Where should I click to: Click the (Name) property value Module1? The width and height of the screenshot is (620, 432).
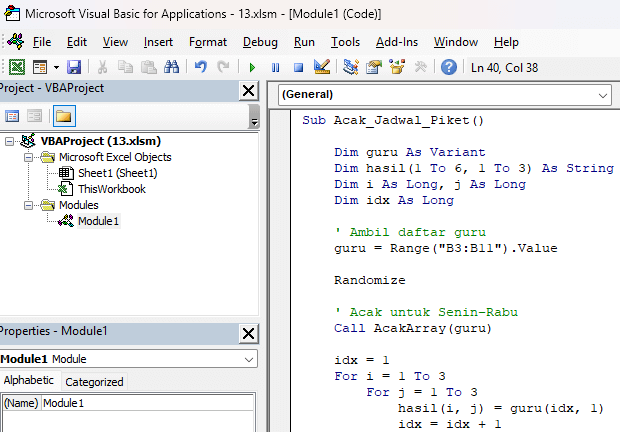147,403
